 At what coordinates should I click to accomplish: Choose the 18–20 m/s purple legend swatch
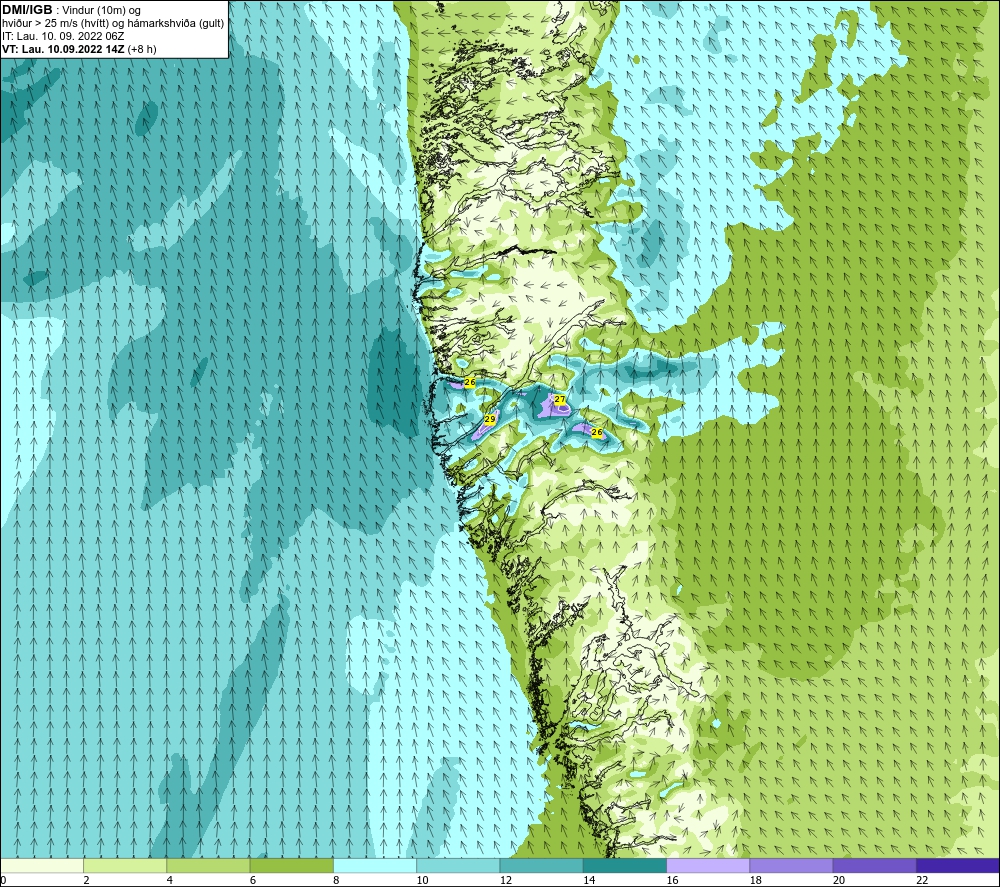(791, 865)
